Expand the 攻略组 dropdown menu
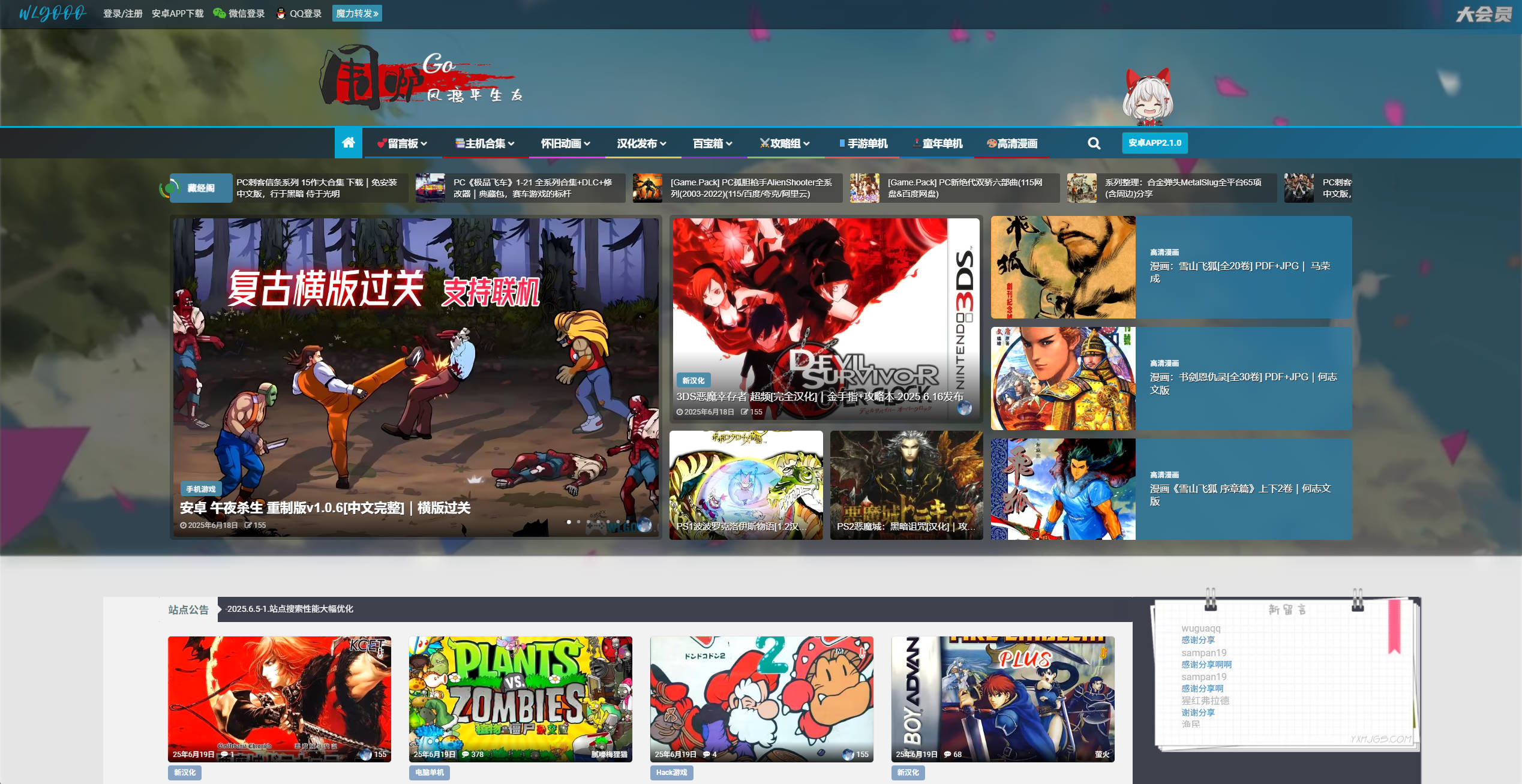The image size is (1522, 784). tap(785, 143)
